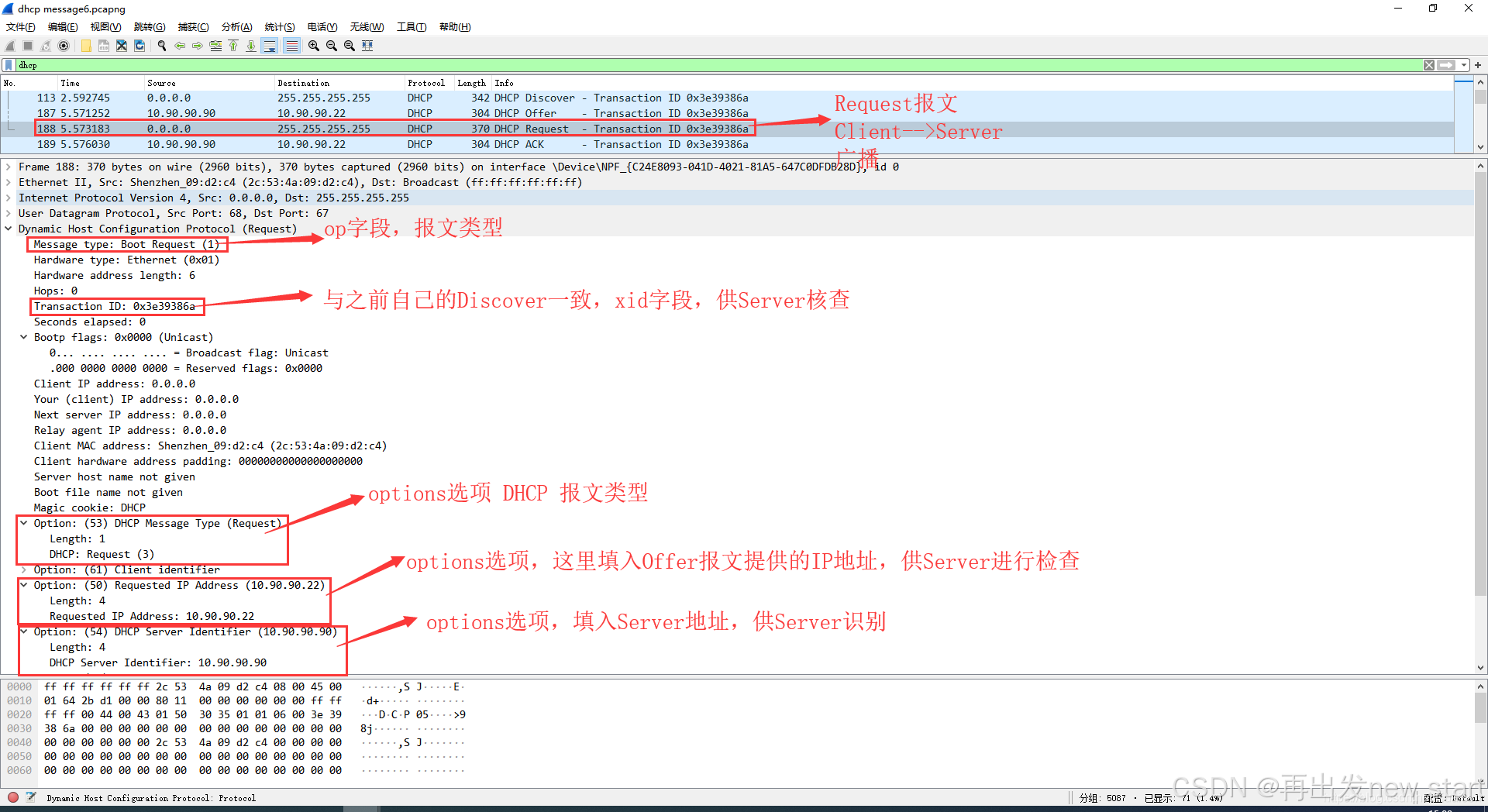
Task: Click packet list vertical scrollbar thumb
Action: pyautogui.click(x=1480, y=98)
